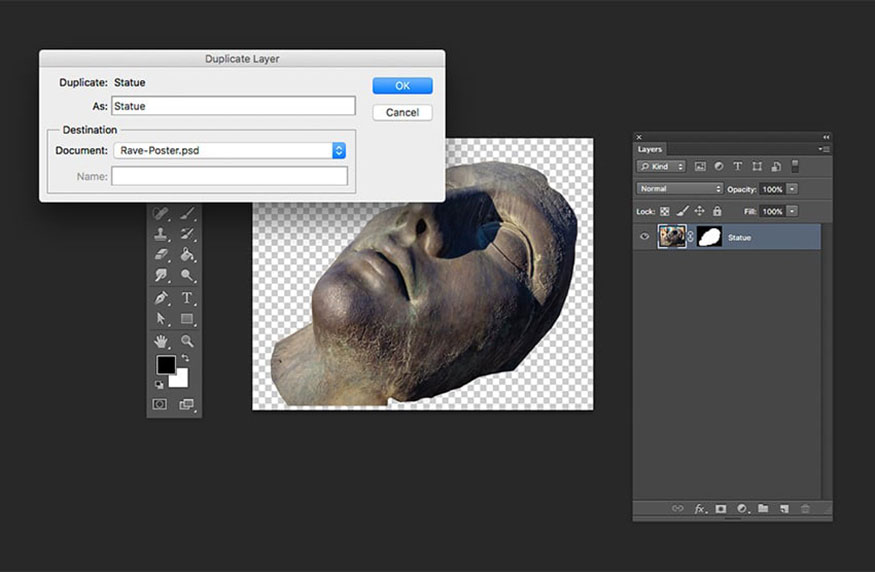Select the Clone Stamp tool
This screenshot has height=572, width=875.
point(161,234)
